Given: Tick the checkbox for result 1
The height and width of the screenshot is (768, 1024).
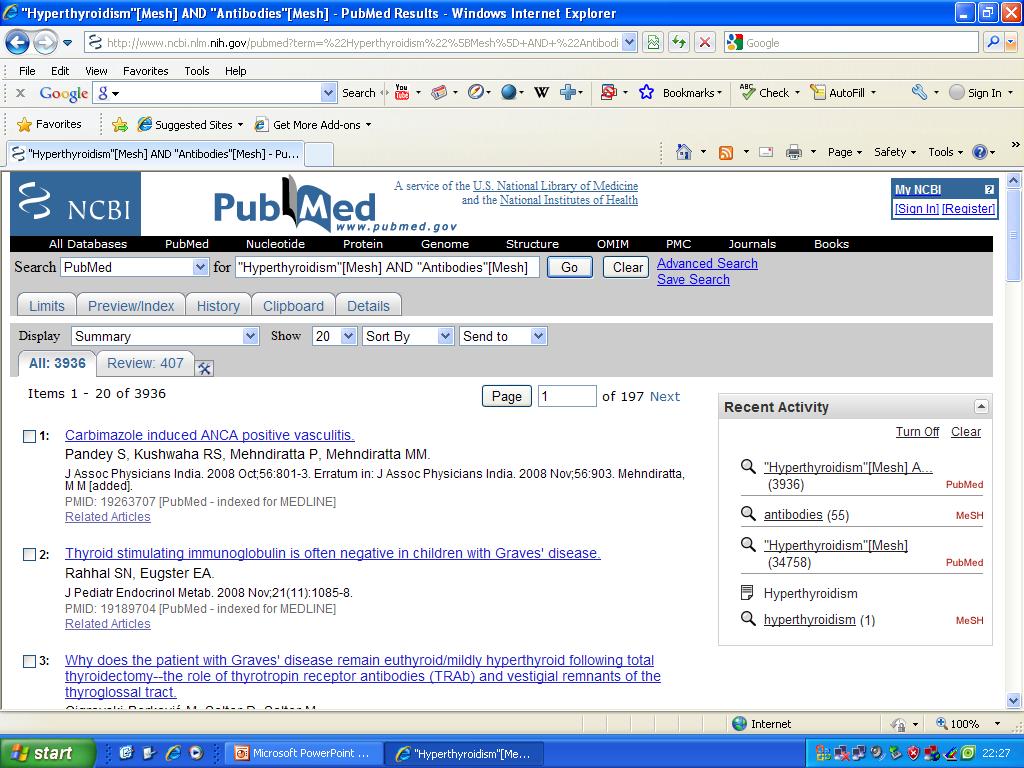Looking at the screenshot, I should (29, 436).
